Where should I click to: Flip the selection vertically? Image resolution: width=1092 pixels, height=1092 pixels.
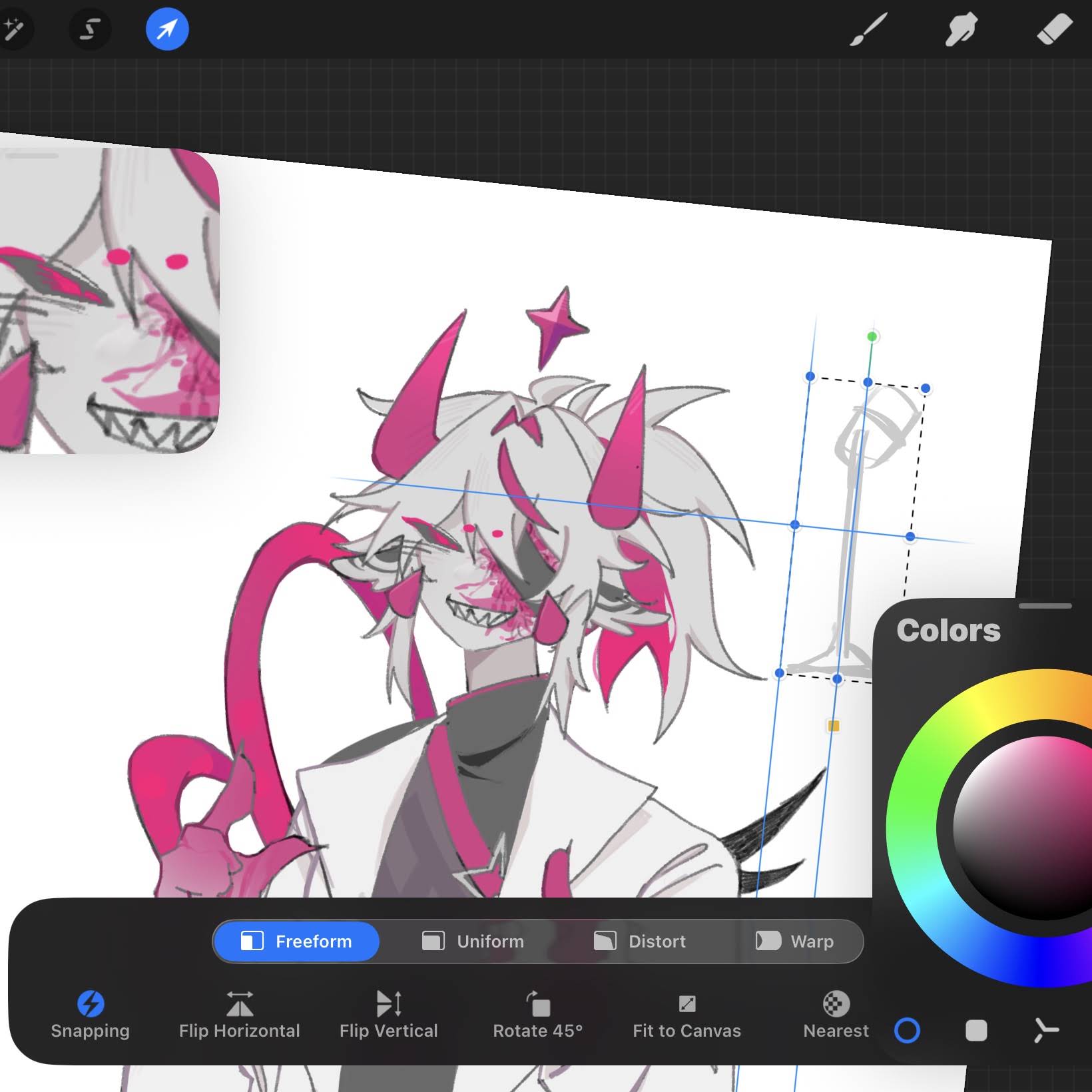[x=388, y=1015]
